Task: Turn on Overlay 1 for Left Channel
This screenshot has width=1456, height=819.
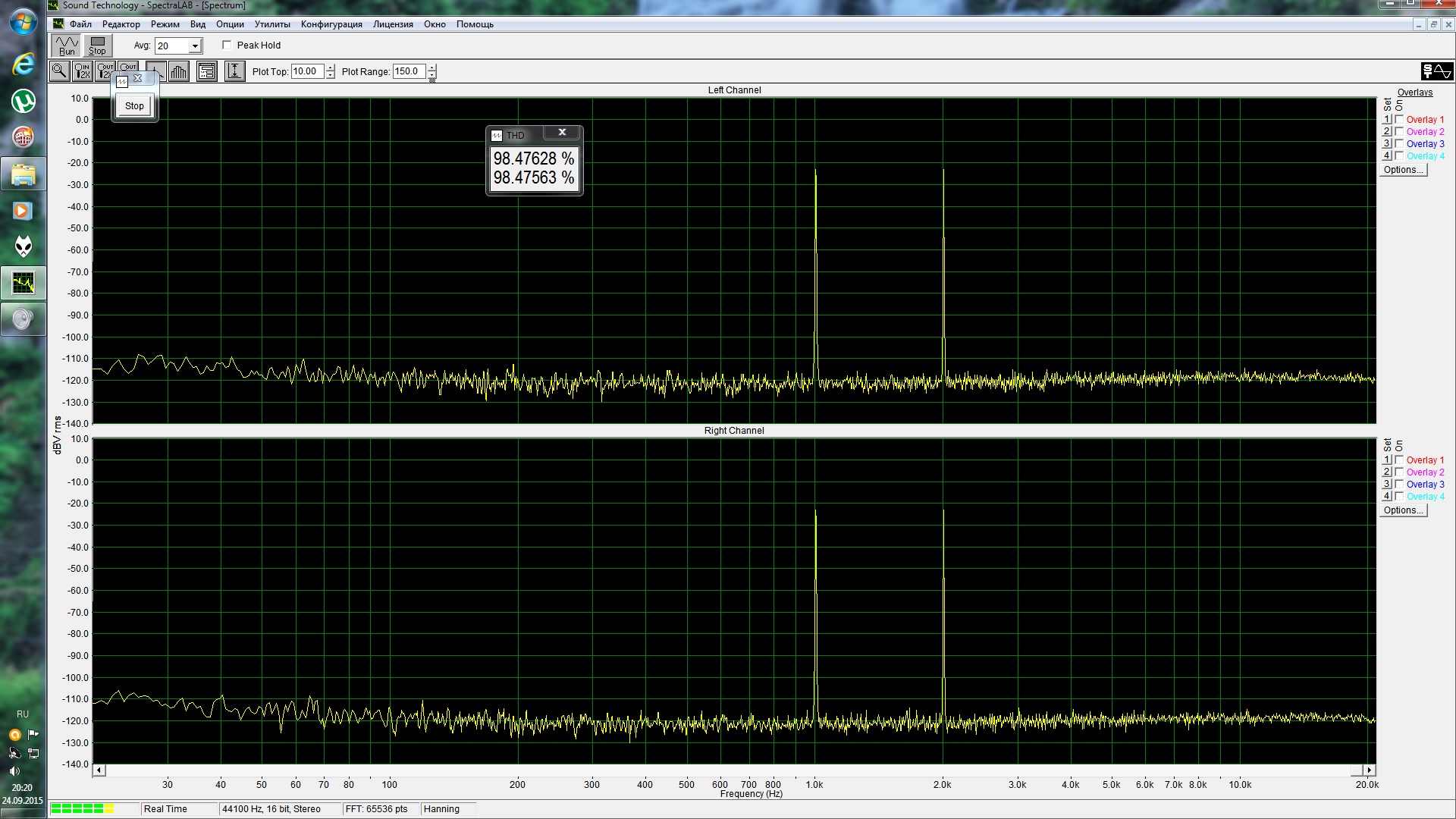Action: [1399, 119]
